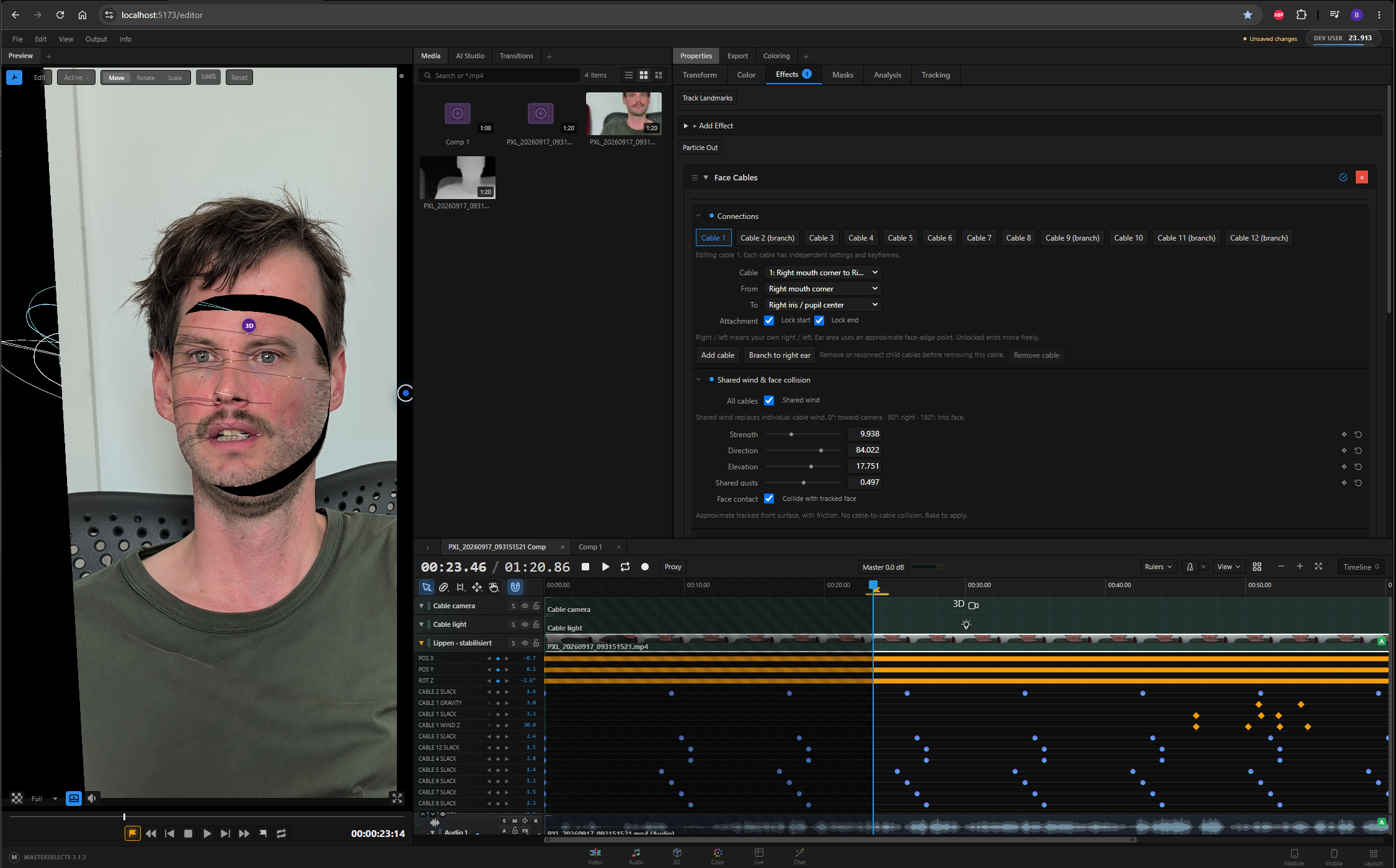
Task: Toggle checkerboard transparency in preview
Action: pyautogui.click(x=17, y=799)
